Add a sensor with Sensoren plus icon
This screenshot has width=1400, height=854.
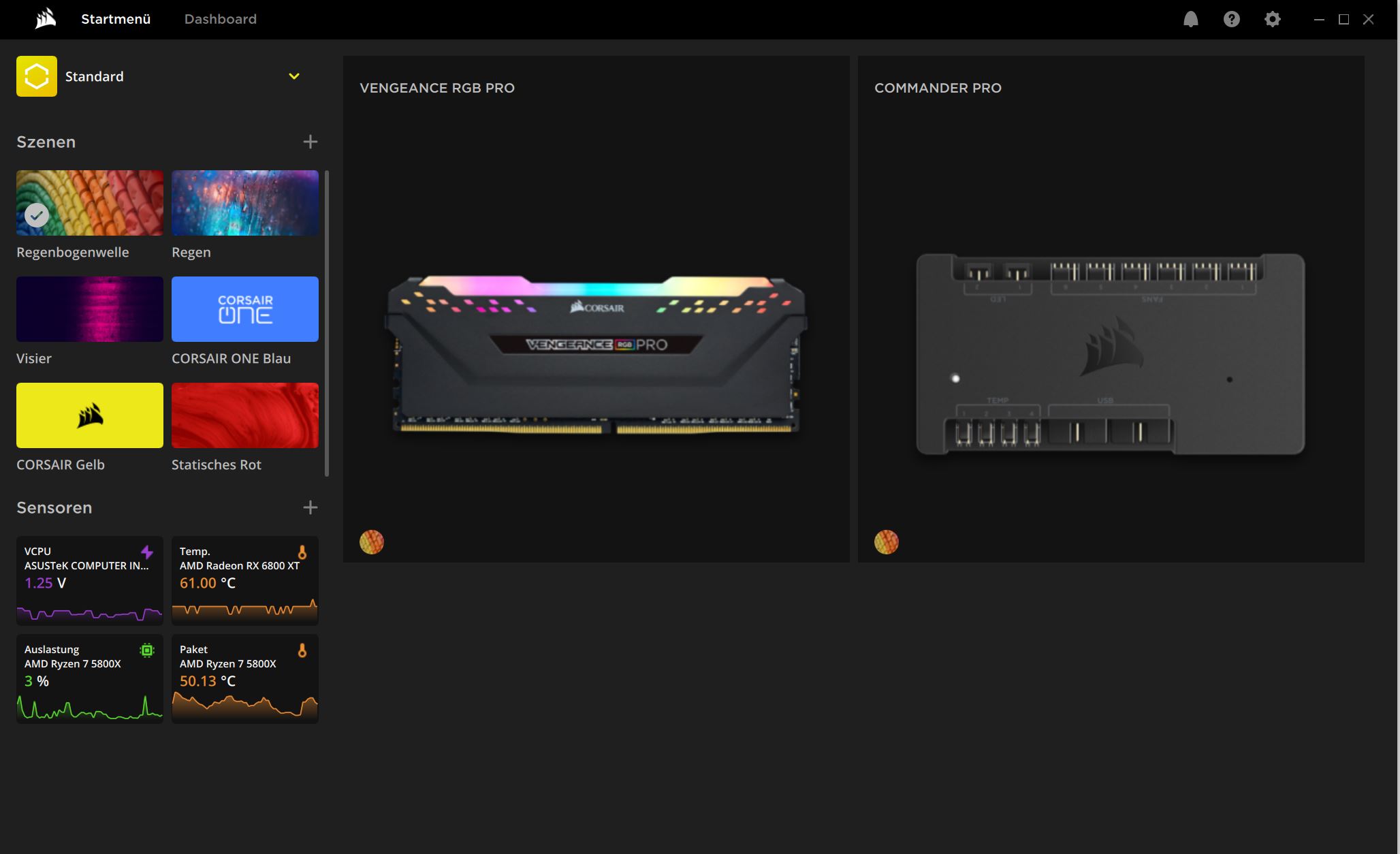pos(310,507)
